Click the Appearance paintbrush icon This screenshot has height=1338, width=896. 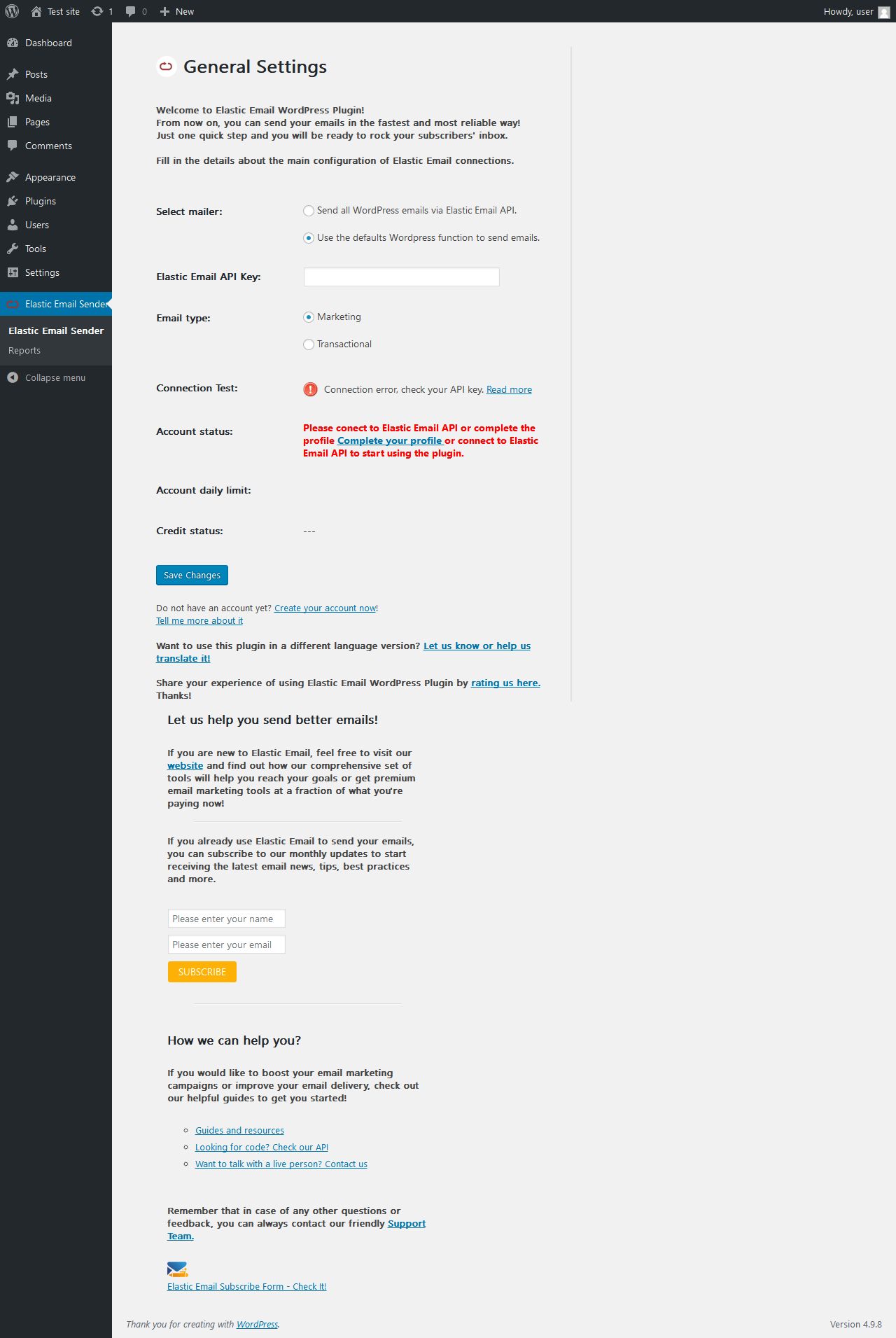click(13, 177)
